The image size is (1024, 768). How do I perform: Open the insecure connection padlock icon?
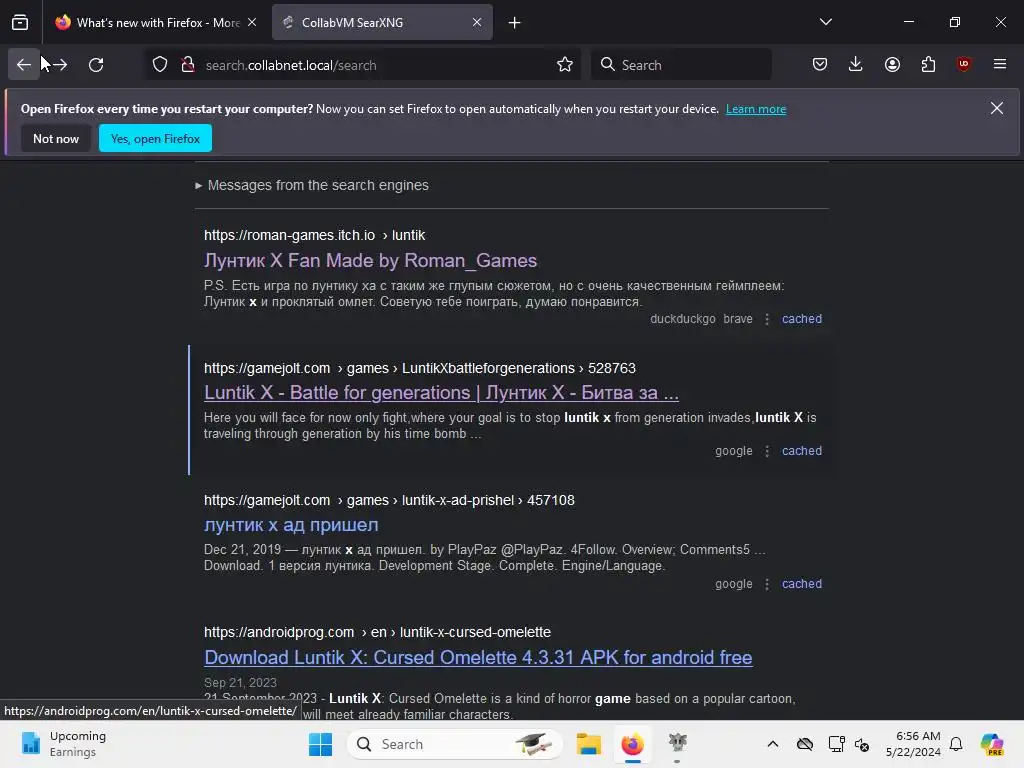tap(188, 65)
